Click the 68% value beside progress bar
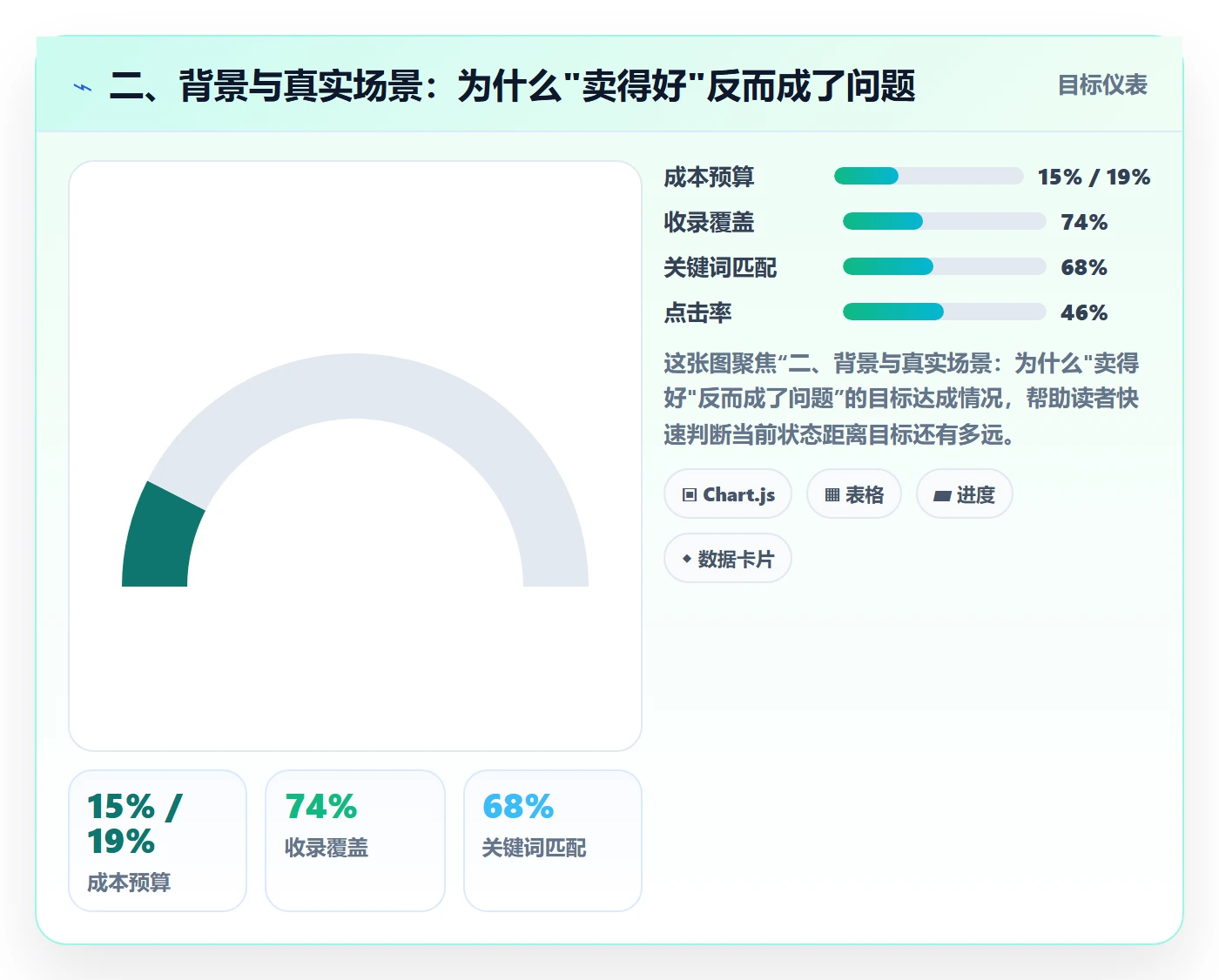Viewport: 1219px width, 980px height. coord(1084,267)
